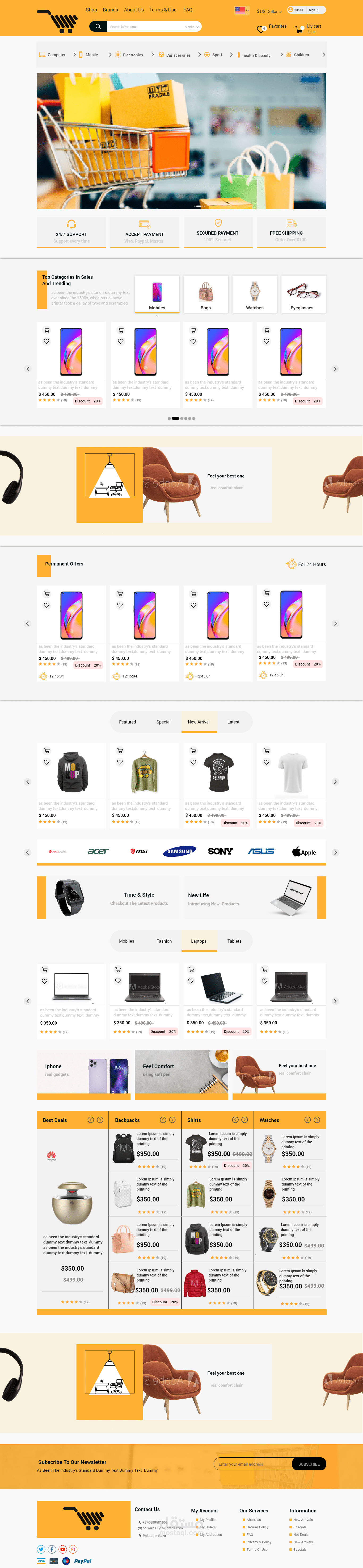Open Favorites heart icon in header
This screenshot has width=363, height=1568.
[x=261, y=29]
